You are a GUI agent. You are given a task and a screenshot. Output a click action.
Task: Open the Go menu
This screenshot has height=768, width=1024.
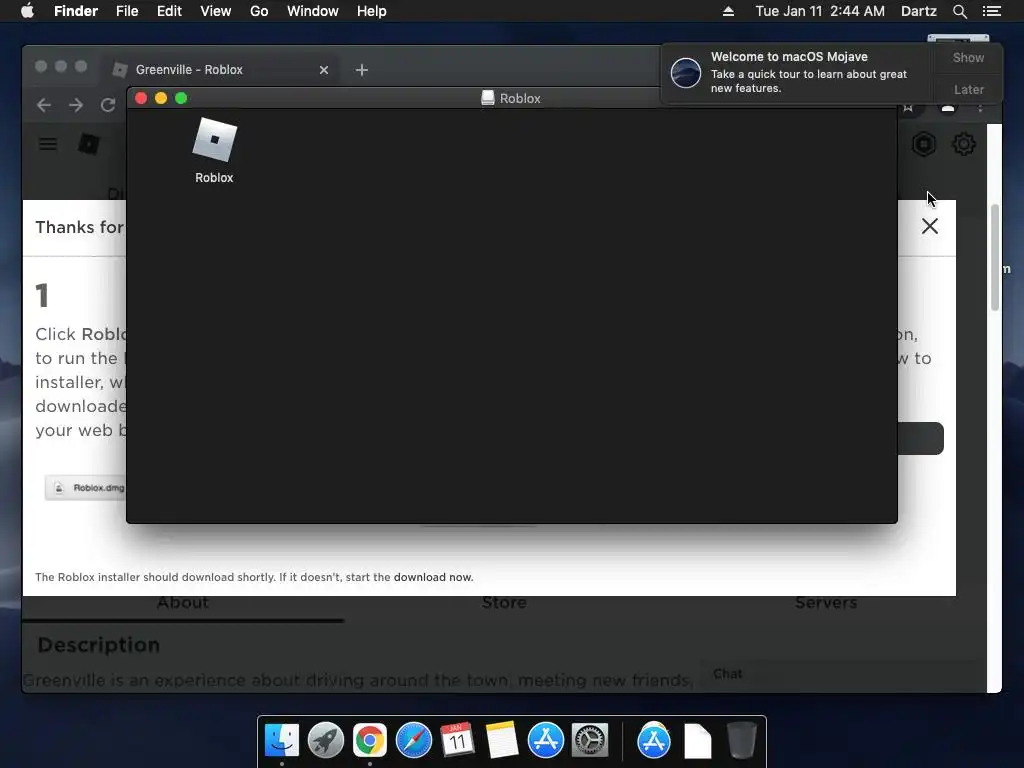pyautogui.click(x=259, y=11)
